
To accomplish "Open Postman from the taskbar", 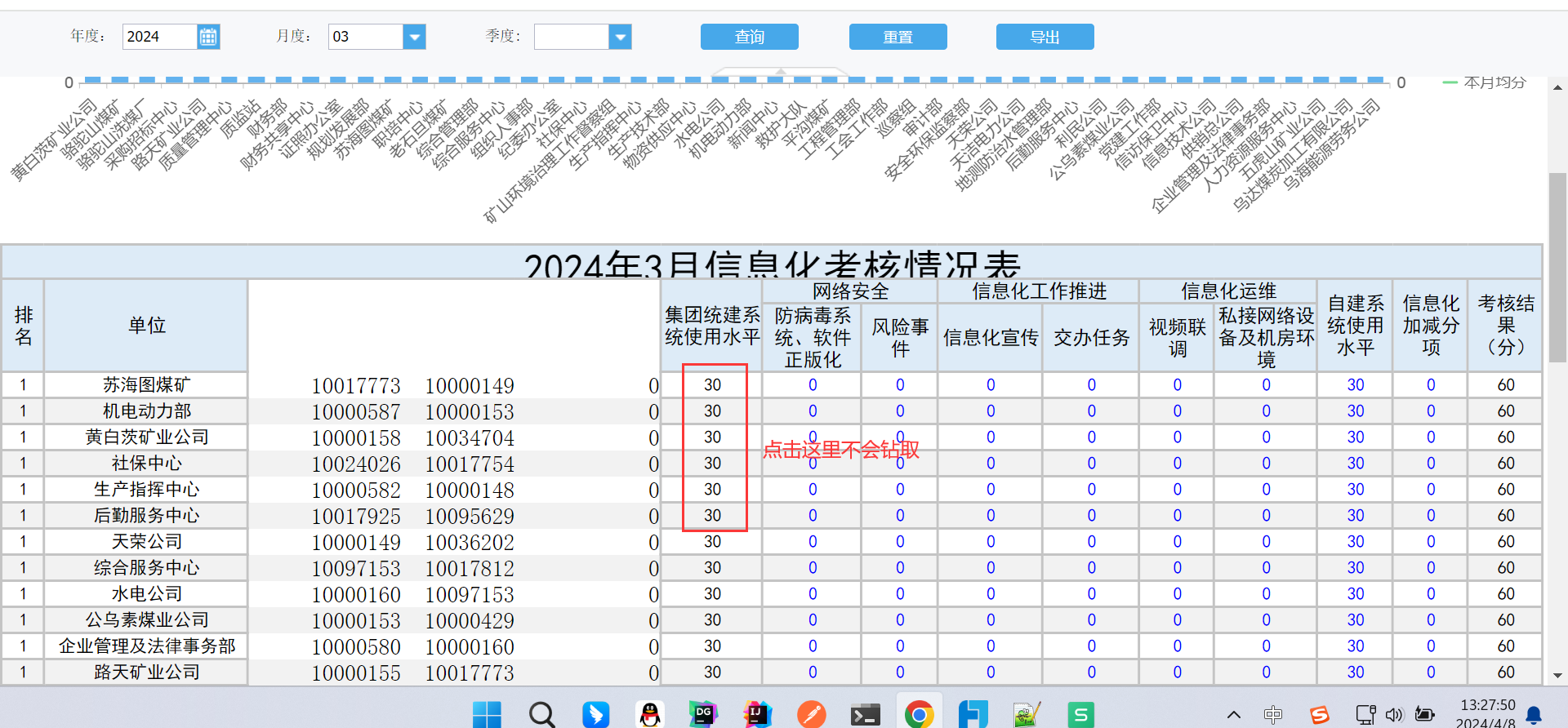I will (812, 714).
